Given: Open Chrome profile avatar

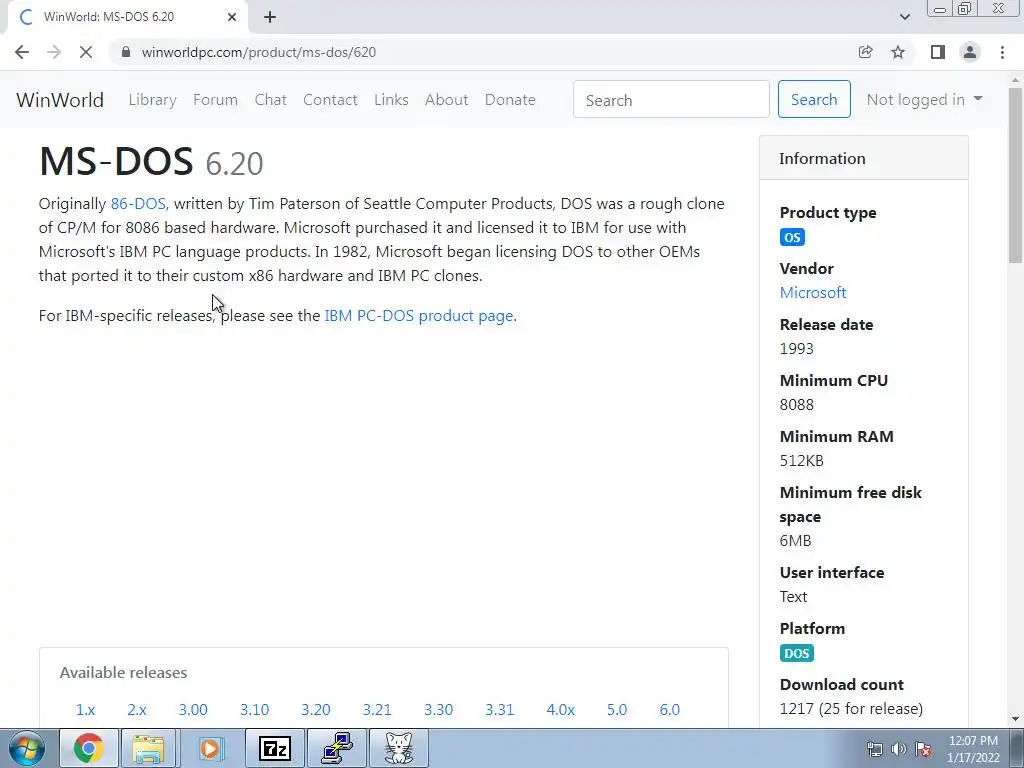Looking at the screenshot, I should 970,52.
